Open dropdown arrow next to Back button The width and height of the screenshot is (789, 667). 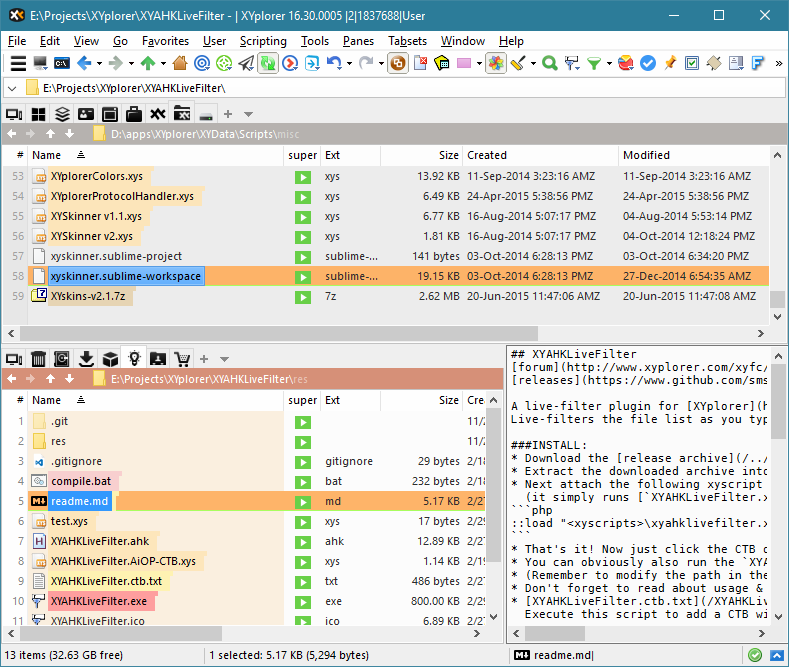coord(100,63)
